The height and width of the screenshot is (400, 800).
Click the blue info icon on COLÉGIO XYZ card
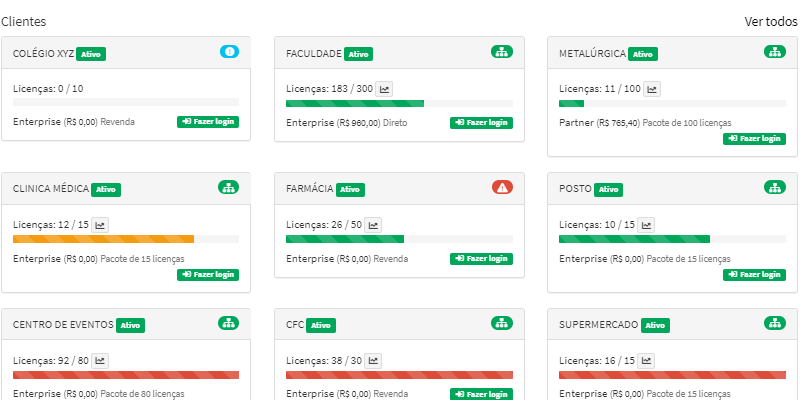point(229,52)
